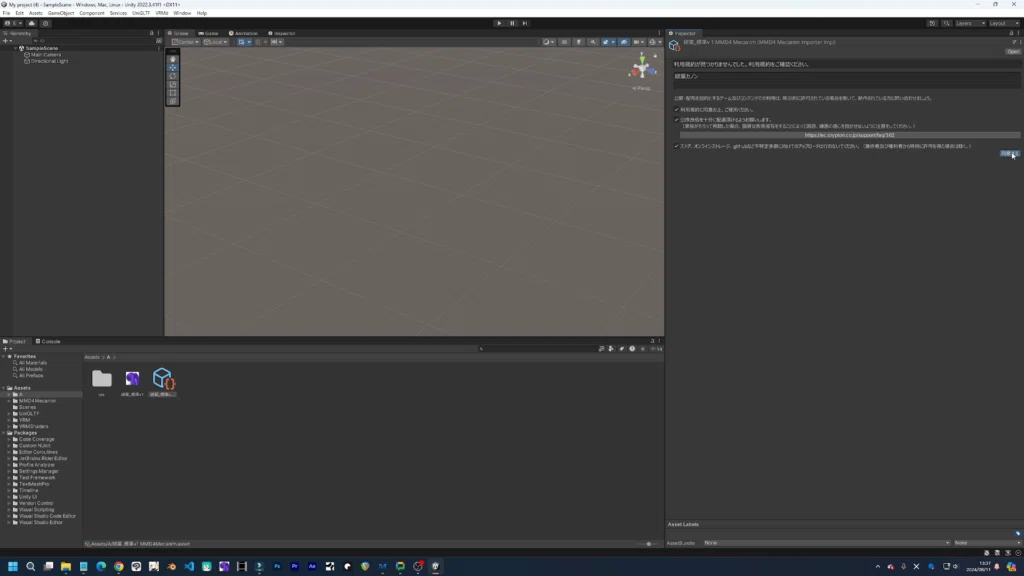Switch to the Console tab
Image resolution: width=1024 pixels, height=576 pixels.
click(48, 341)
